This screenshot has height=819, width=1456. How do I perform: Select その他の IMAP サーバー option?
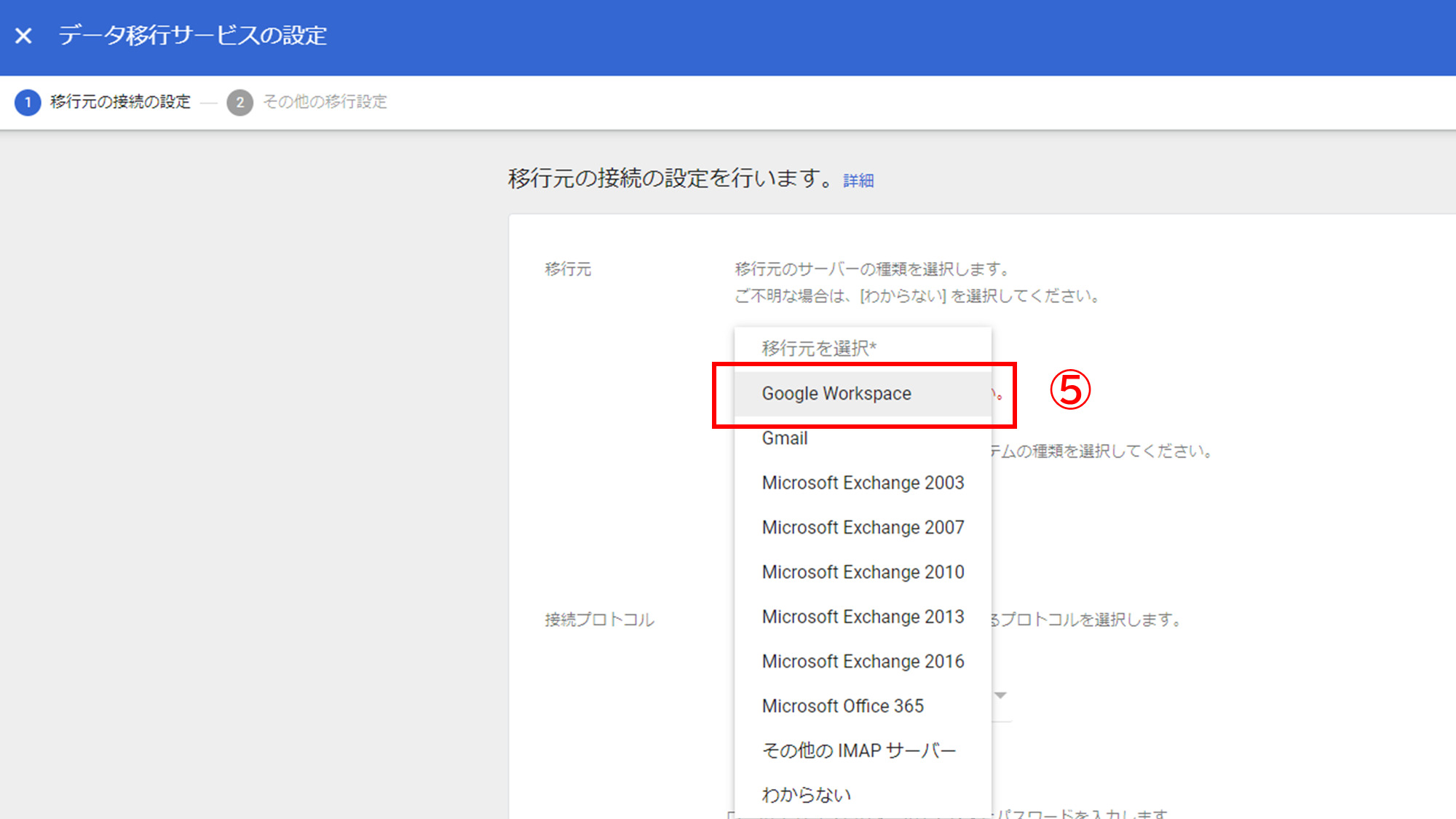[863, 751]
